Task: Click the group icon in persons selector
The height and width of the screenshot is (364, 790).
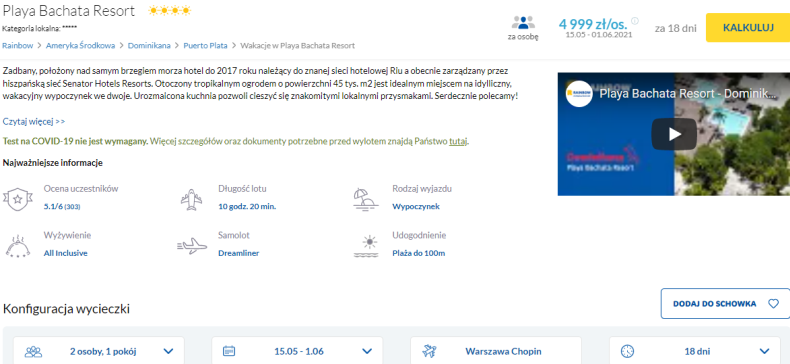Action: click(x=33, y=351)
